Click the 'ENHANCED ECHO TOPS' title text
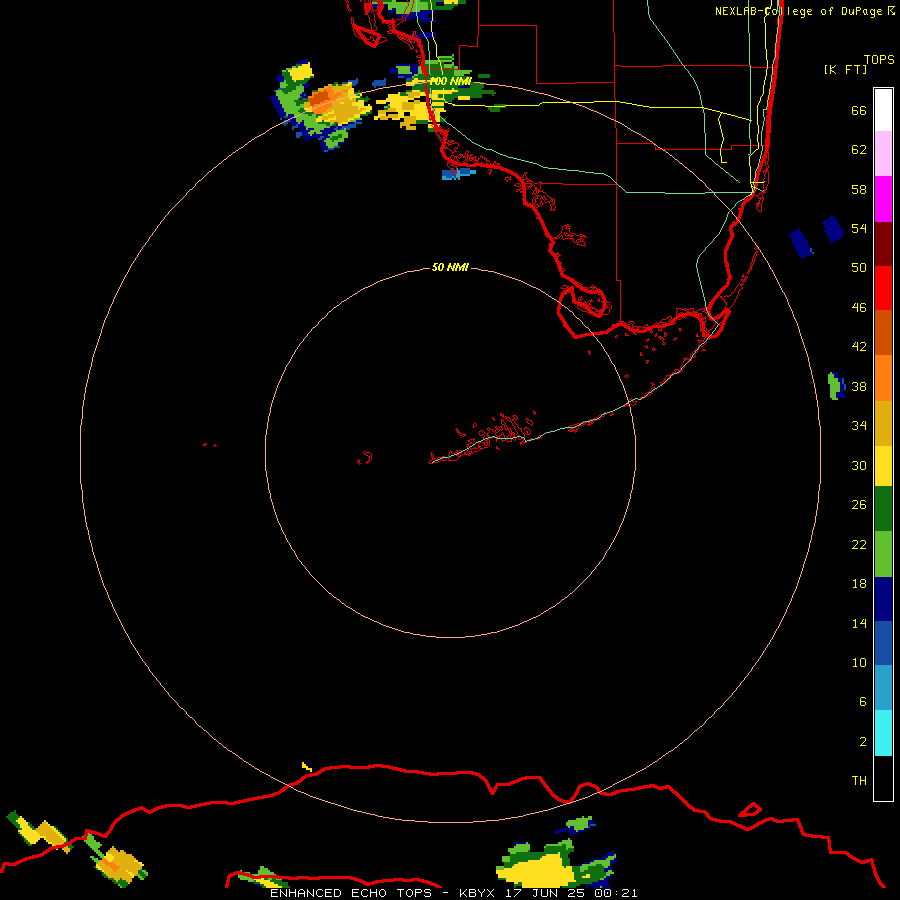This screenshot has height=900, width=900. [x=351, y=893]
